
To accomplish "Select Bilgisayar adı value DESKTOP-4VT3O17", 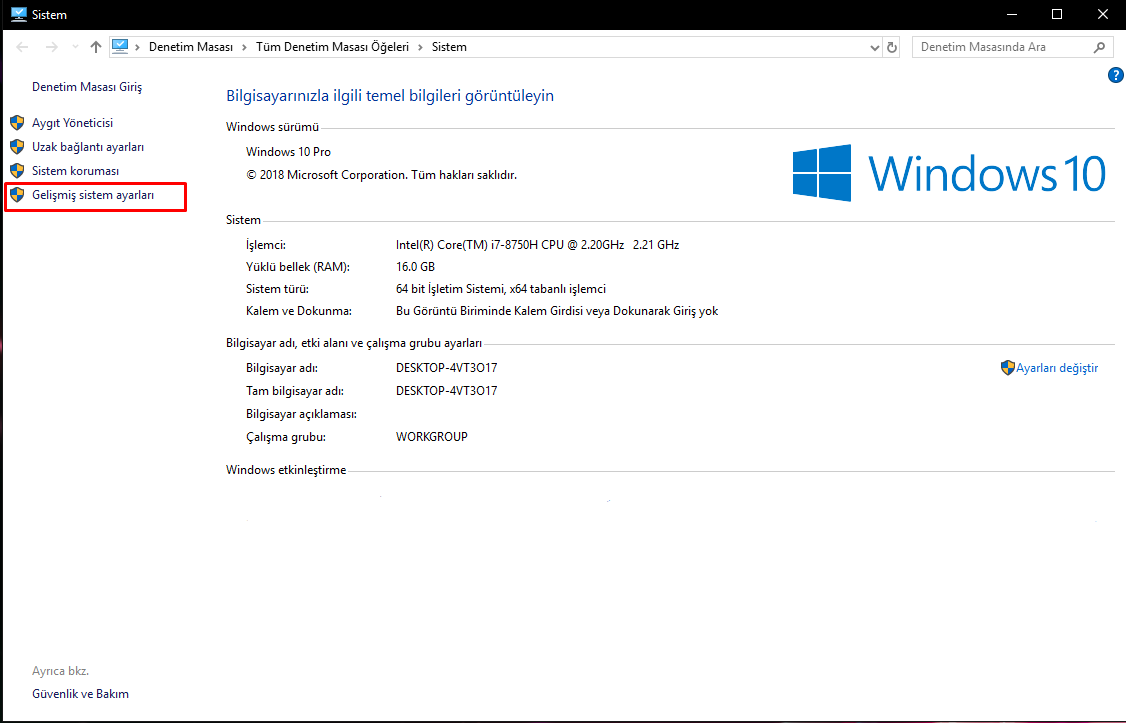I will click(x=447, y=368).
